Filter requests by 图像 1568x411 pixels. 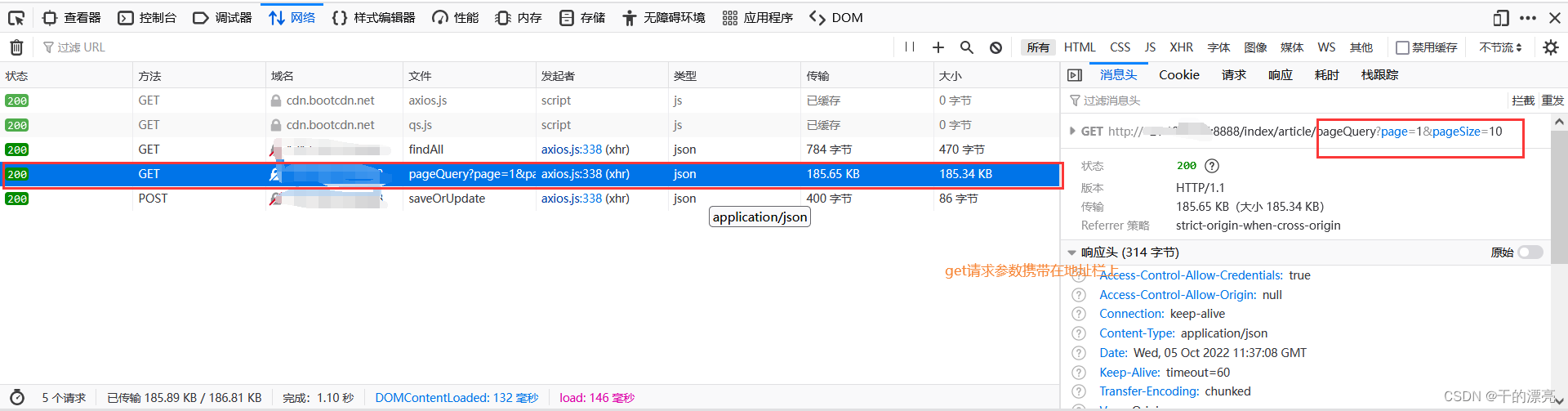click(x=1255, y=47)
